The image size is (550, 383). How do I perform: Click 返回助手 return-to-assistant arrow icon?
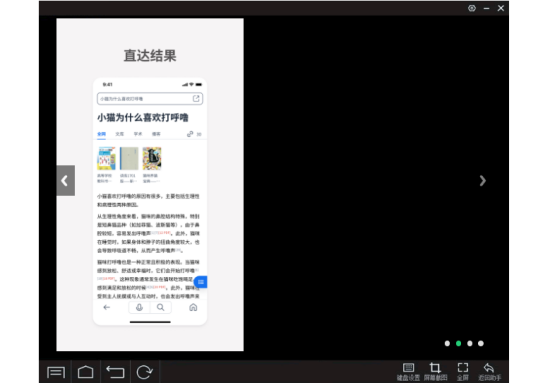point(489,372)
